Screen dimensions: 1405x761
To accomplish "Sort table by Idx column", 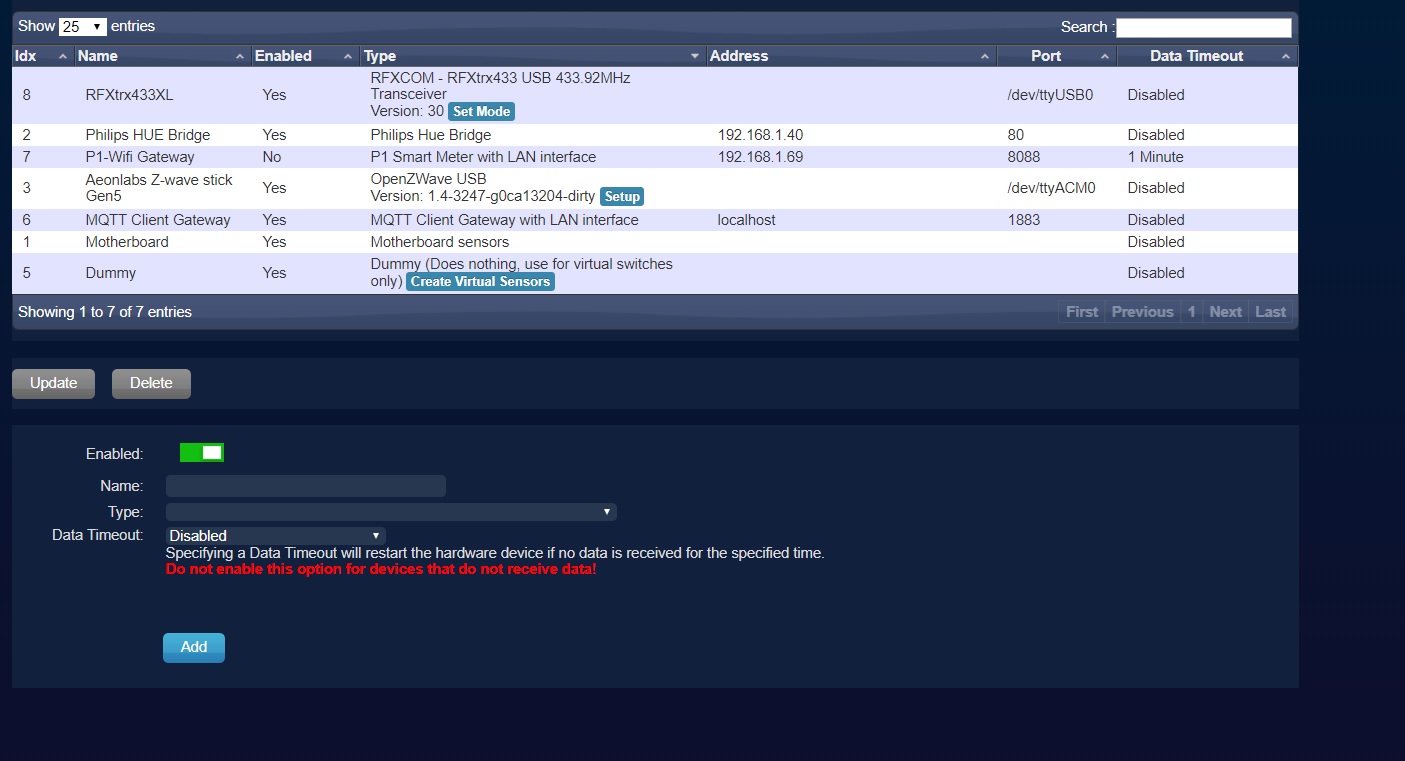I will [x=42, y=56].
